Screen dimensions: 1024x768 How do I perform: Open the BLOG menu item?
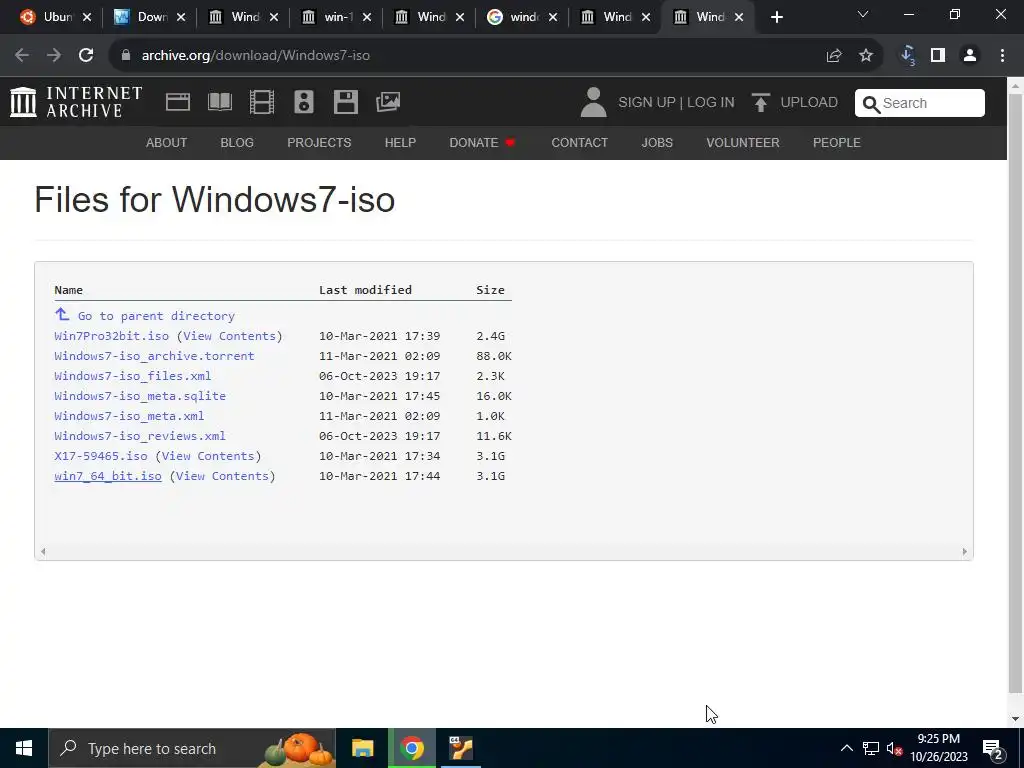pos(237,142)
